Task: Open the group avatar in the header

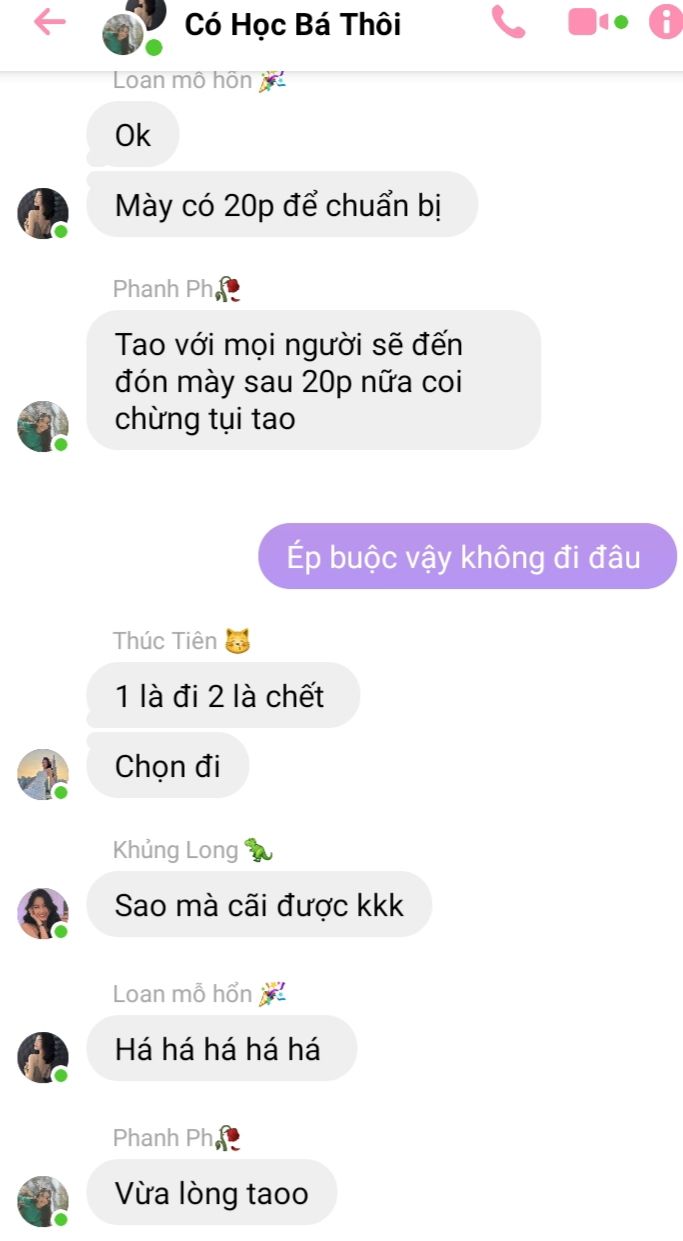Action: [x=132, y=26]
